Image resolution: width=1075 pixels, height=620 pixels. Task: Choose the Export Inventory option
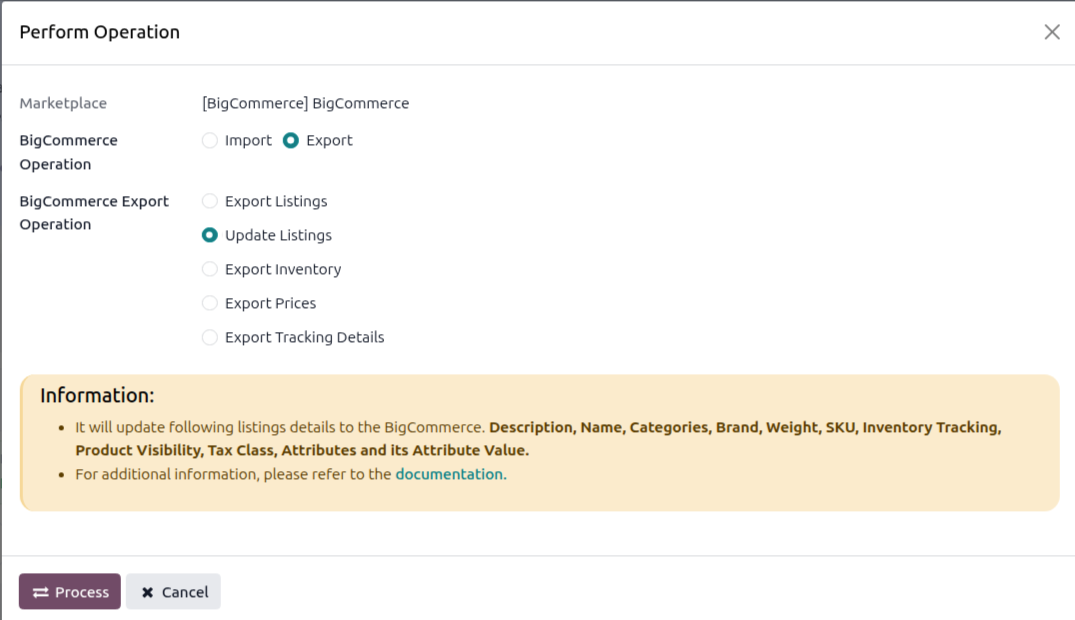(x=210, y=269)
